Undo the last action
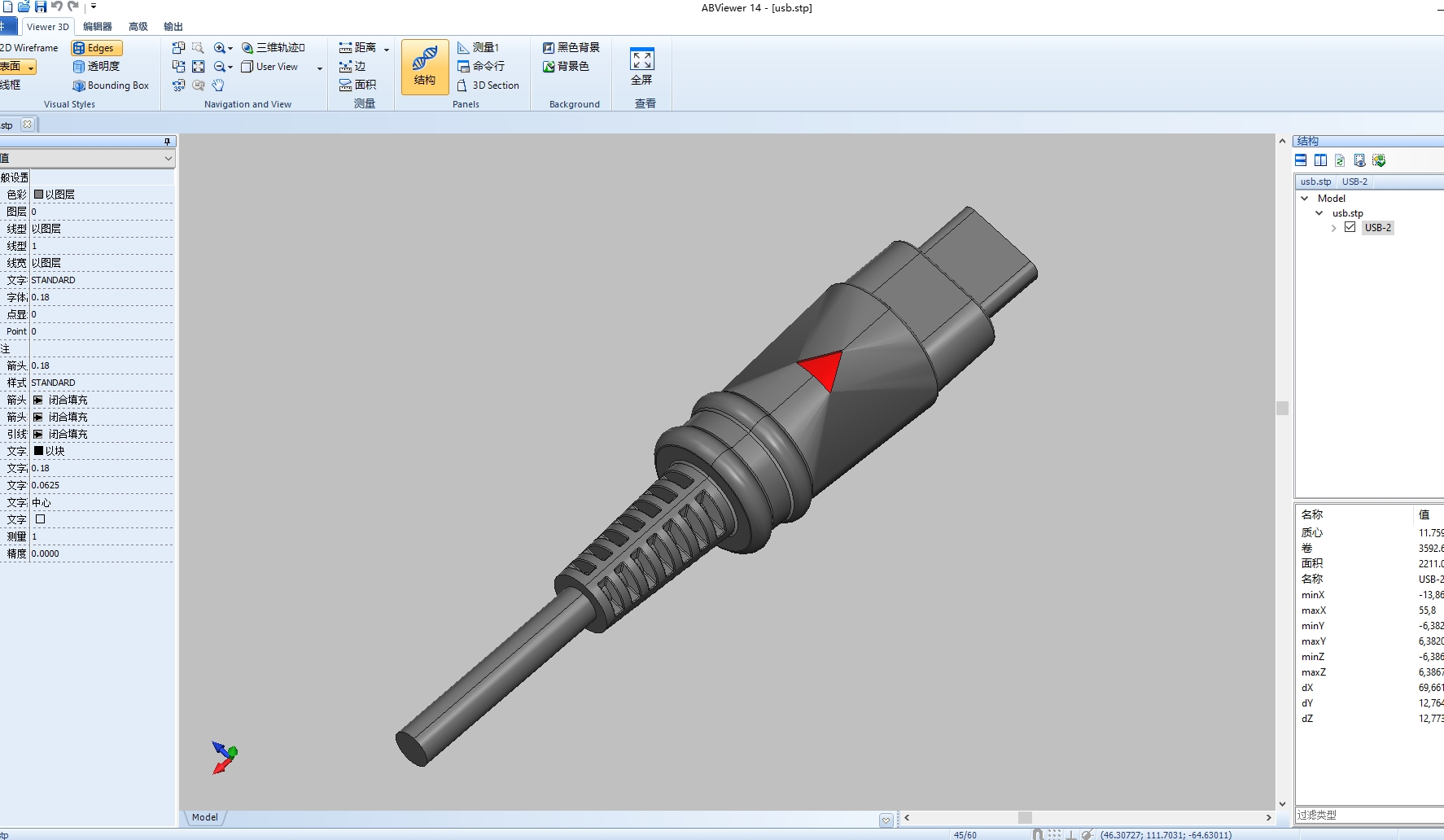Screen dimensions: 1444x840 click(57, 7)
